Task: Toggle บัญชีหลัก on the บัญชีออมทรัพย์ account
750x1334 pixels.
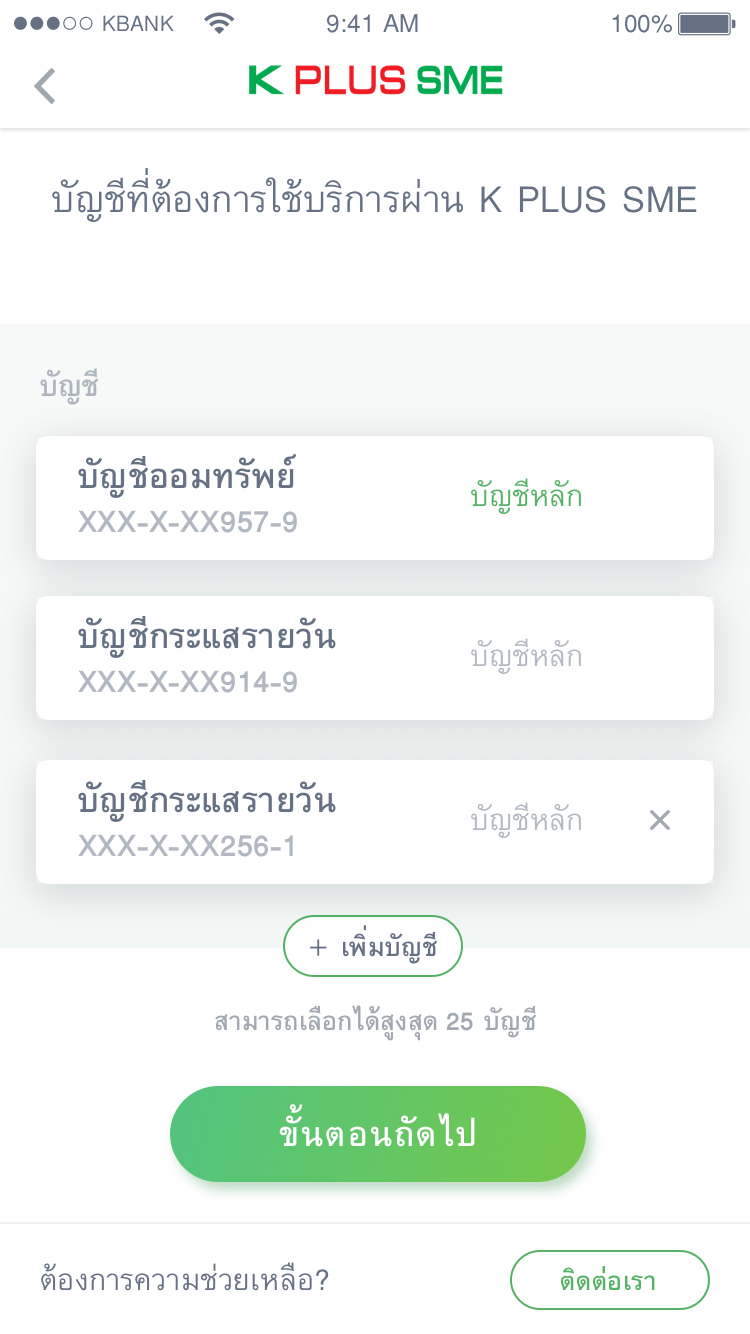Action: (526, 497)
